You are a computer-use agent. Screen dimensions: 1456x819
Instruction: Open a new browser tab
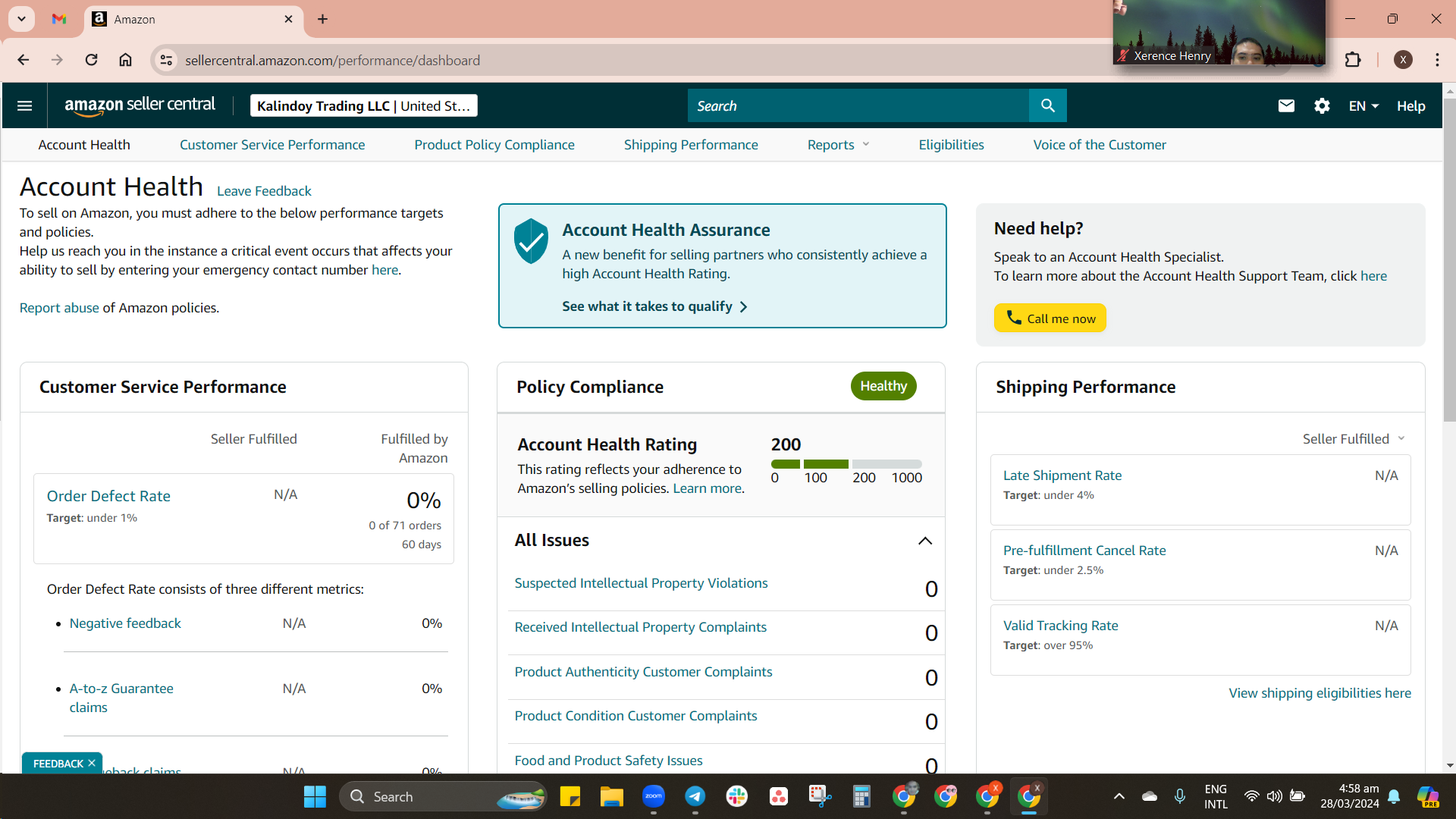click(x=322, y=19)
